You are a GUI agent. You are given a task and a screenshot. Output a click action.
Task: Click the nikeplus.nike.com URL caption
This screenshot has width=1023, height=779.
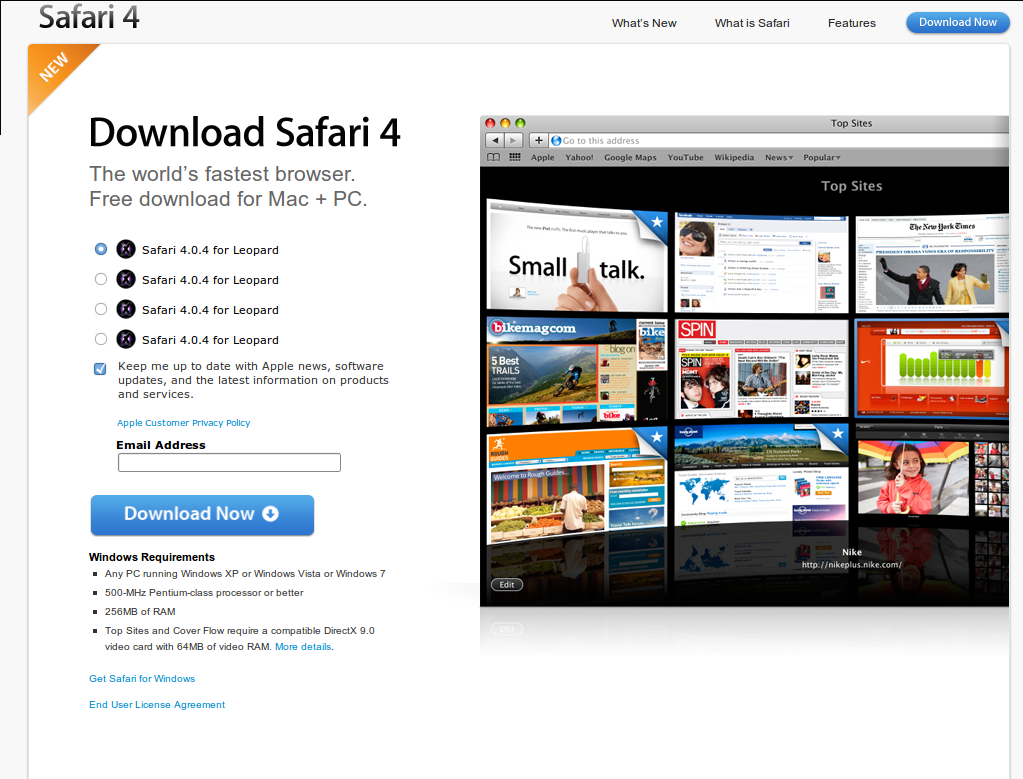[851, 564]
